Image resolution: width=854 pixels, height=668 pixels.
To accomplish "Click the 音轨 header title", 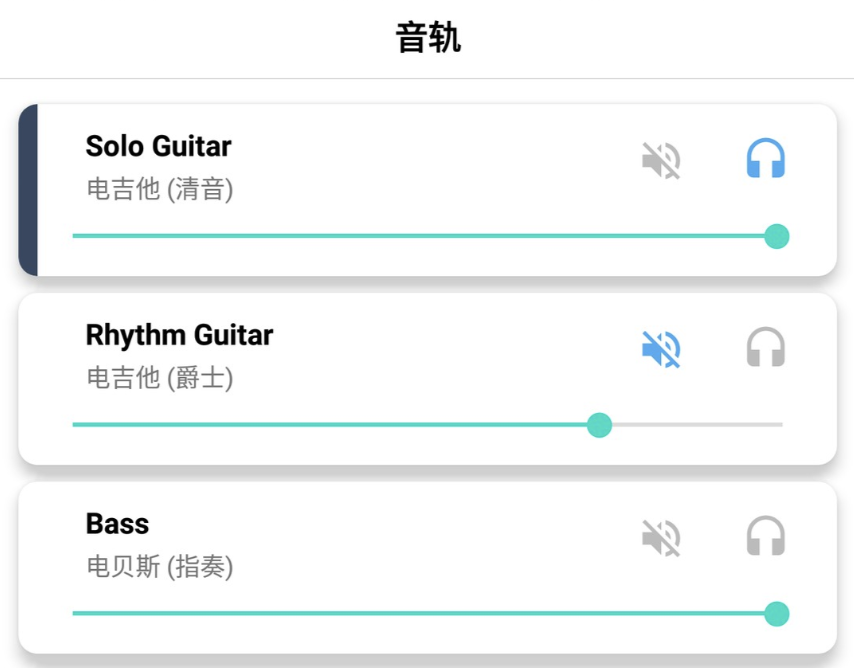I will (427, 39).
